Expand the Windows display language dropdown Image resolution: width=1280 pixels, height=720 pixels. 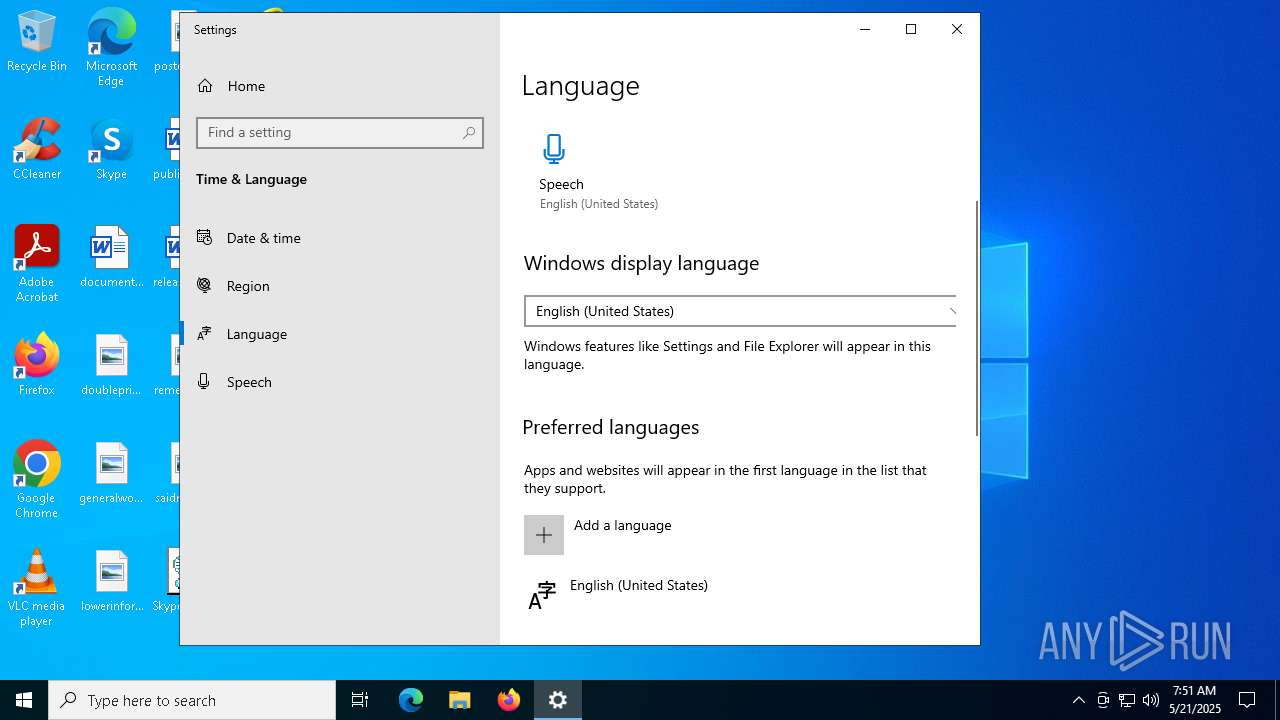(x=740, y=311)
